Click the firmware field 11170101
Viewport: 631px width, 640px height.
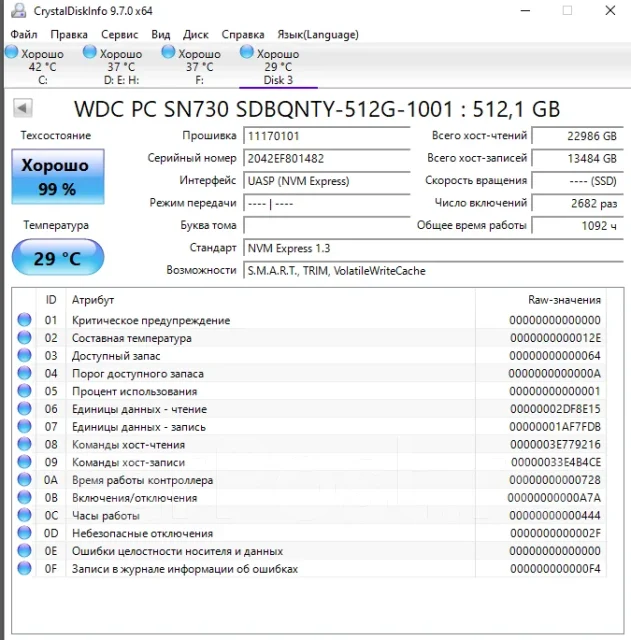click(x=327, y=136)
